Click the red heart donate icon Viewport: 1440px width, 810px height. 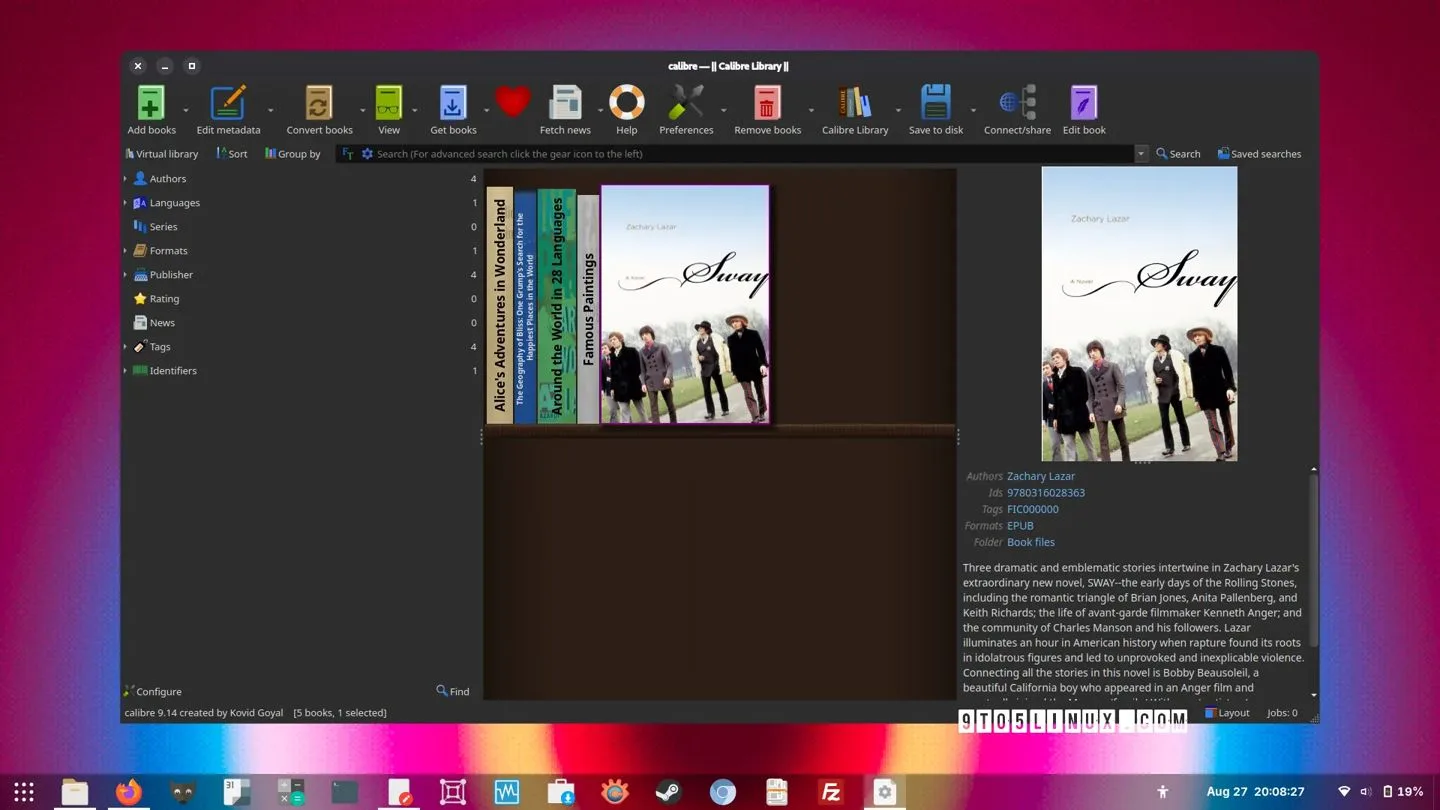pyautogui.click(x=513, y=102)
